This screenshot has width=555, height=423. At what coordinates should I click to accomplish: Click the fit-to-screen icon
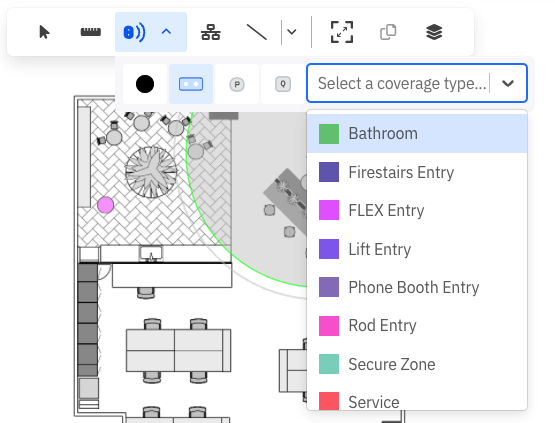342,32
